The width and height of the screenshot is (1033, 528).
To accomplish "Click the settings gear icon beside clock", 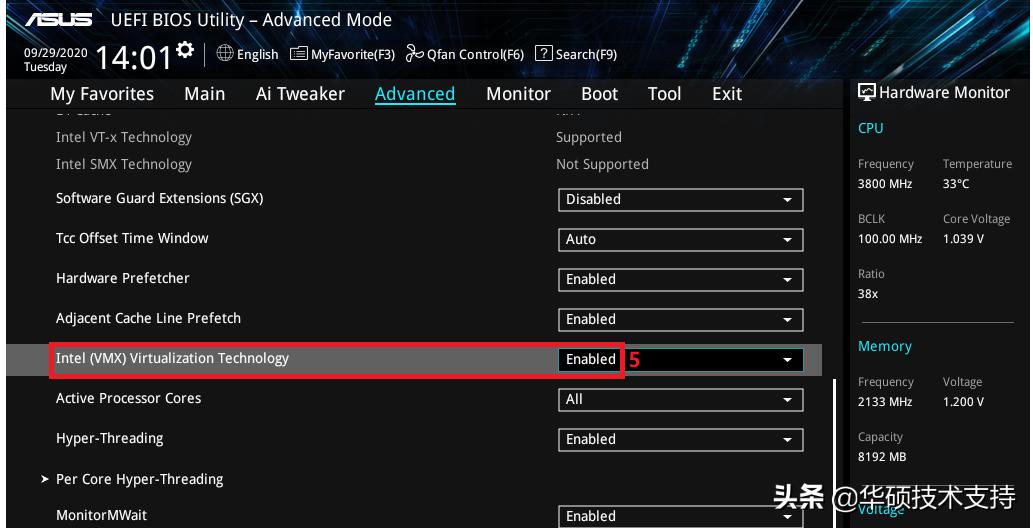I will coord(185,49).
